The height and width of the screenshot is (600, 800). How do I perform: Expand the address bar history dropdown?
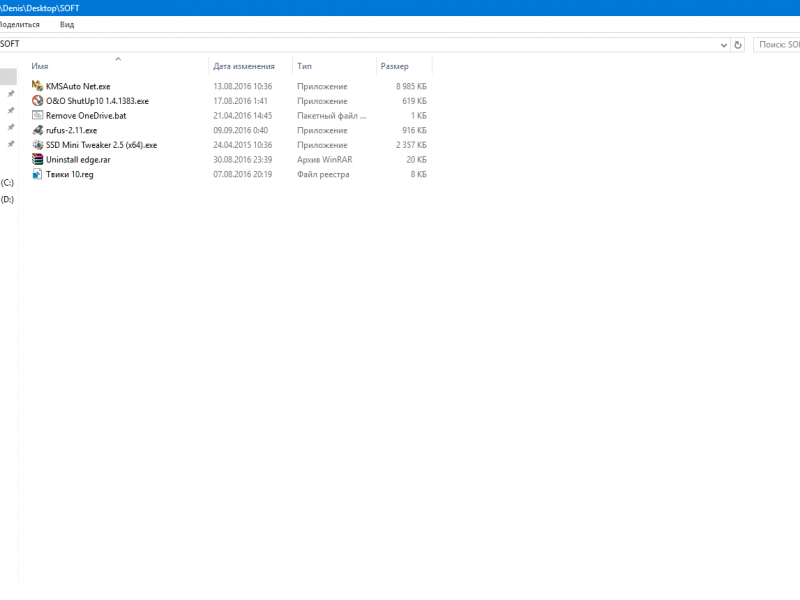tap(723, 45)
